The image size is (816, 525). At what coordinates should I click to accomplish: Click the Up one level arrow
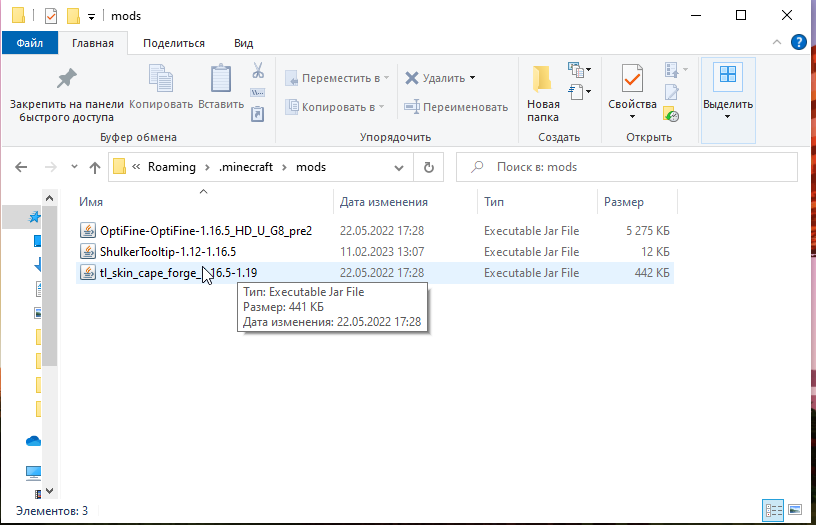pos(95,167)
